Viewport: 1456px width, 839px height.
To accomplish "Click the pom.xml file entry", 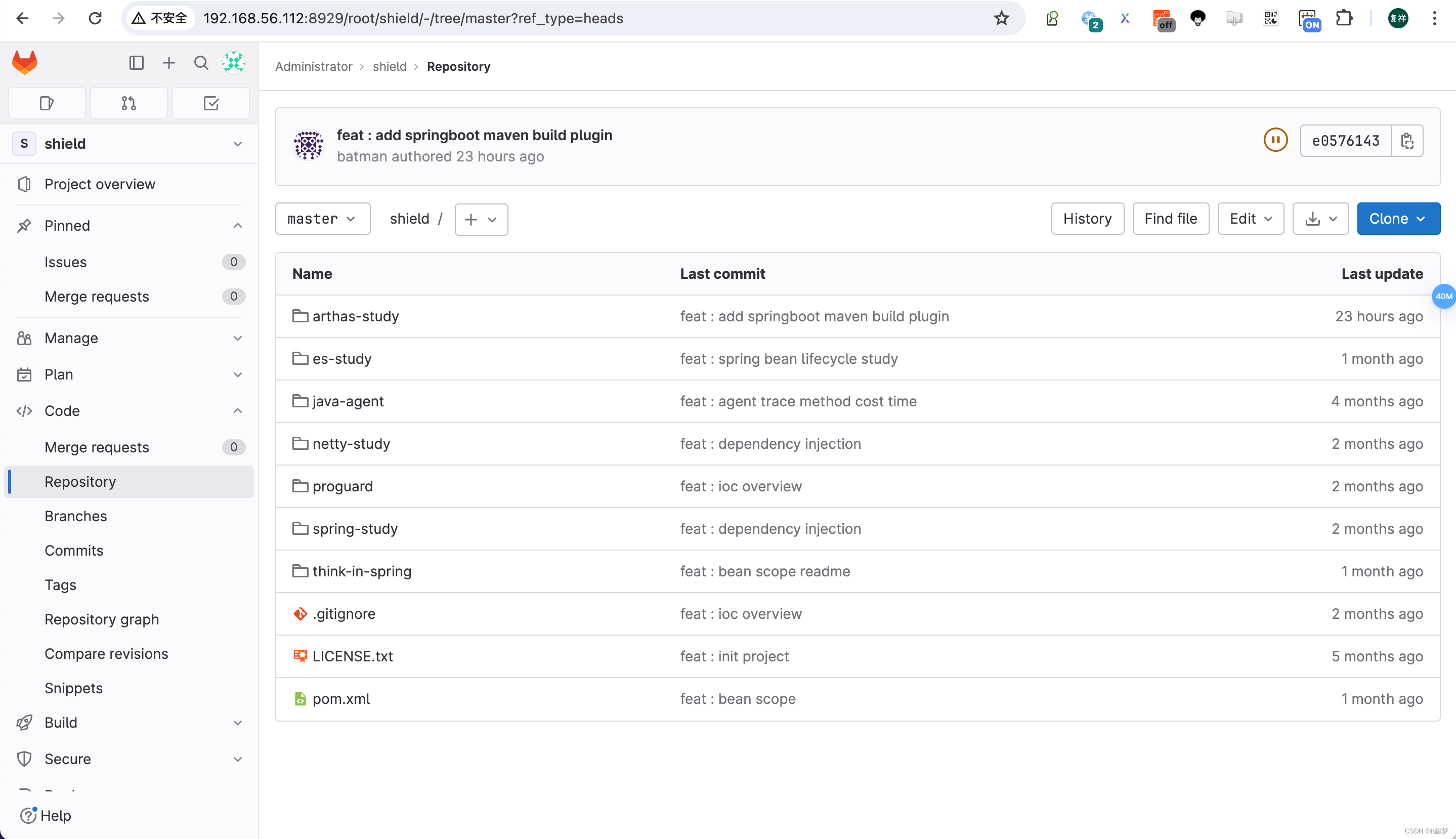I will tap(341, 698).
